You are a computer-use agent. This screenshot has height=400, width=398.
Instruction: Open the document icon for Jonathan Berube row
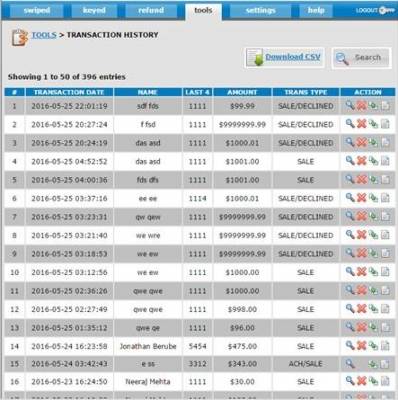(385, 346)
